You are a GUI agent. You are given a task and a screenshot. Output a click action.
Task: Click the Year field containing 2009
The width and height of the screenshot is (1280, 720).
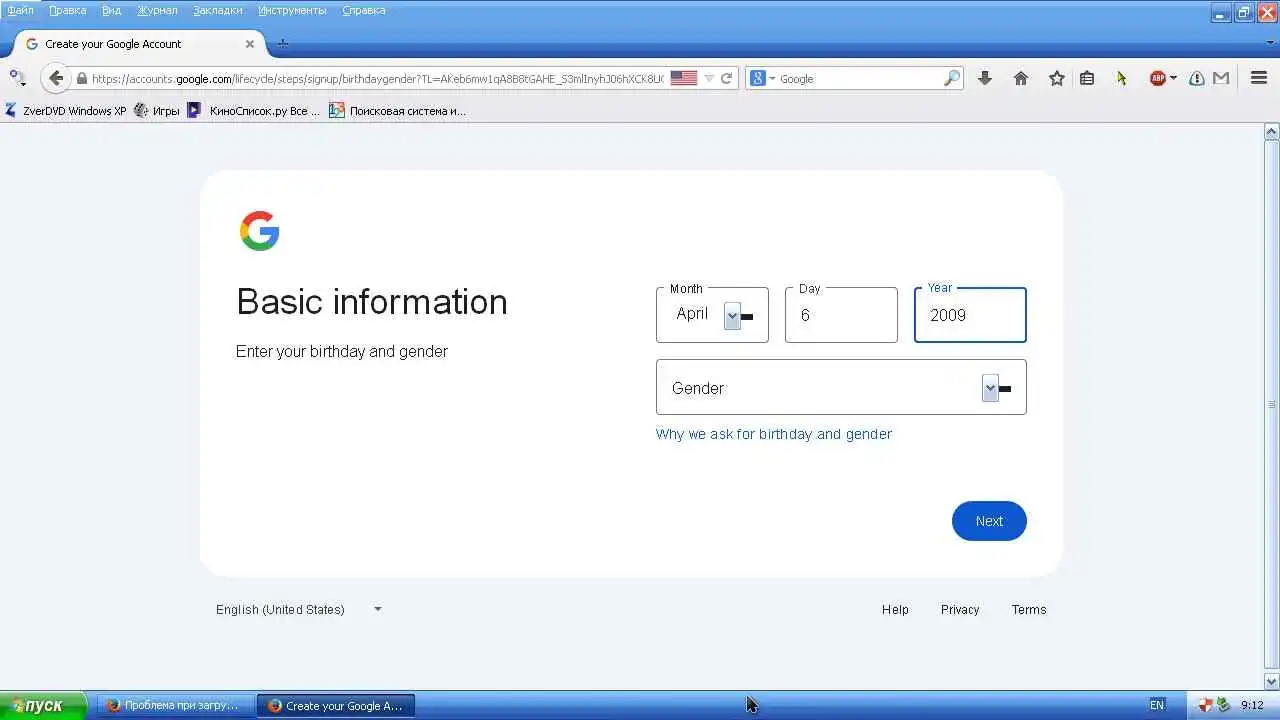970,315
